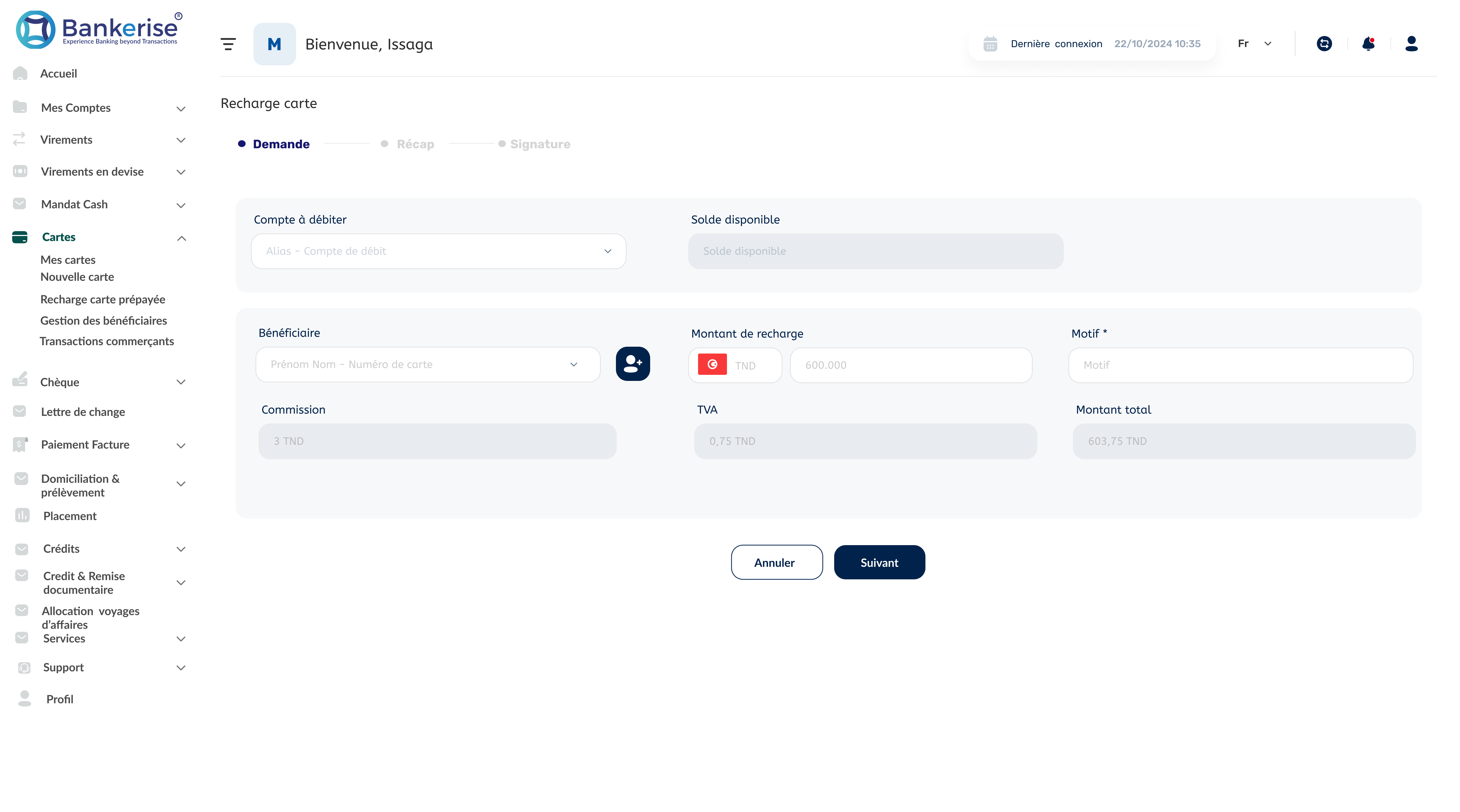This screenshot has height=812, width=1460.
Task: Click the refresh sync icon in header
Action: (x=1324, y=44)
